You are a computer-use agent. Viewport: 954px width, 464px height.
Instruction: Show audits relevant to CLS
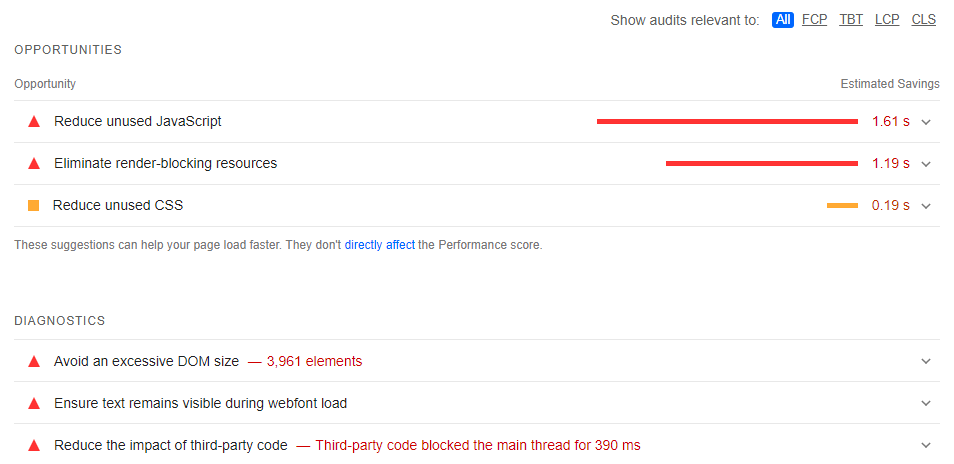click(x=924, y=20)
